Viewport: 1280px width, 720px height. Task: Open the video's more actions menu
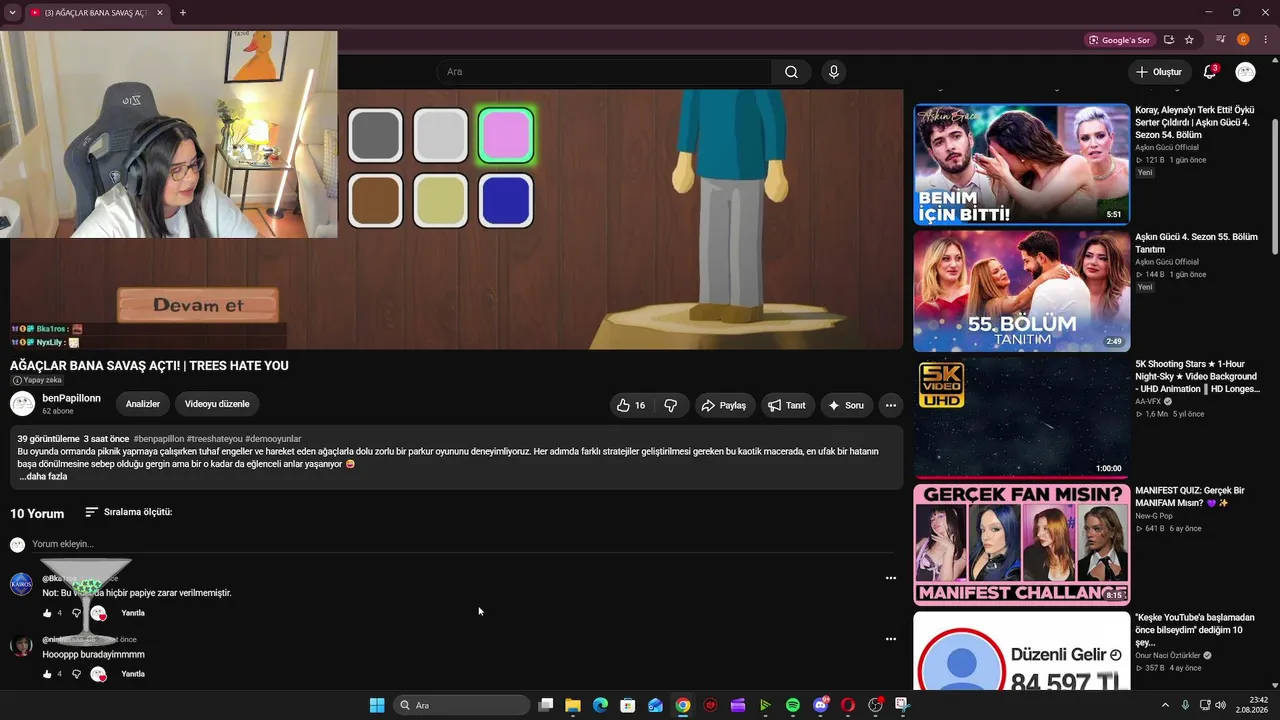[890, 405]
